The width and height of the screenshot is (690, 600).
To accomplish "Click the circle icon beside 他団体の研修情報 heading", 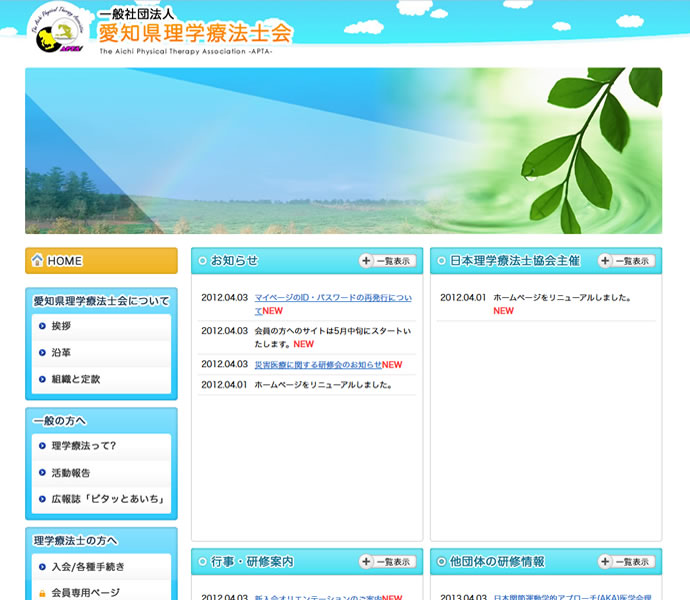I will point(441,562).
